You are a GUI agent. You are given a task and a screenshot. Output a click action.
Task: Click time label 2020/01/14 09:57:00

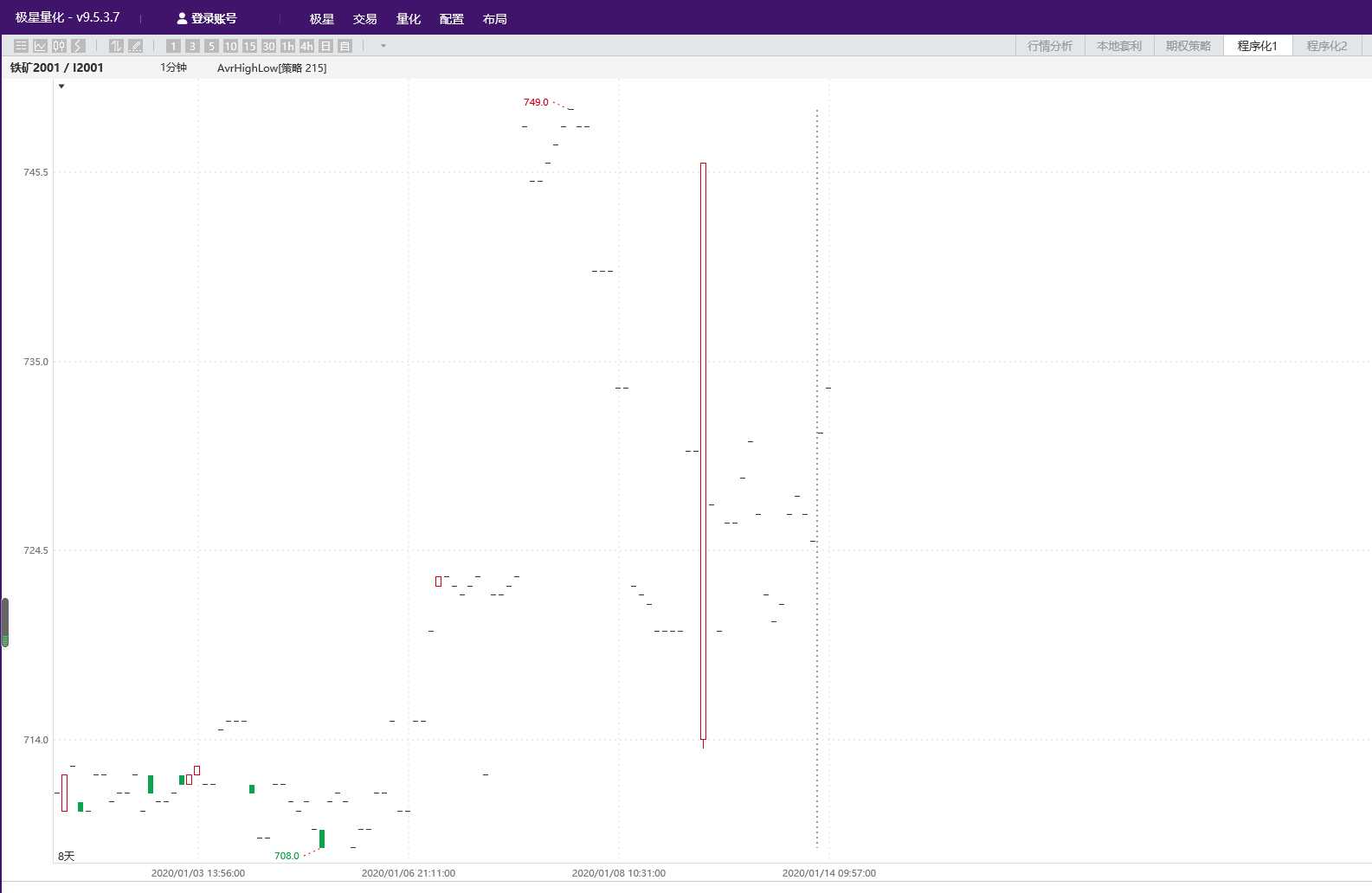pyautogui.click(x=829, y=873)
